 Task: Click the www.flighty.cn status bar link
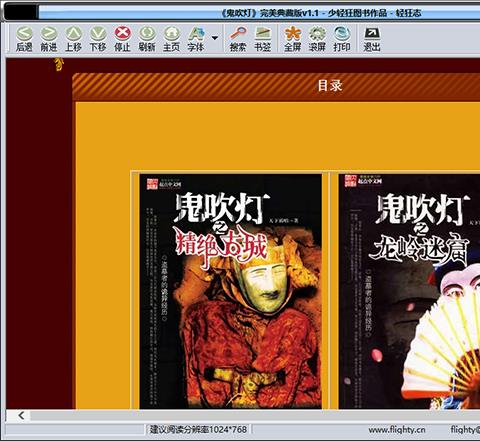click(397, 430)
